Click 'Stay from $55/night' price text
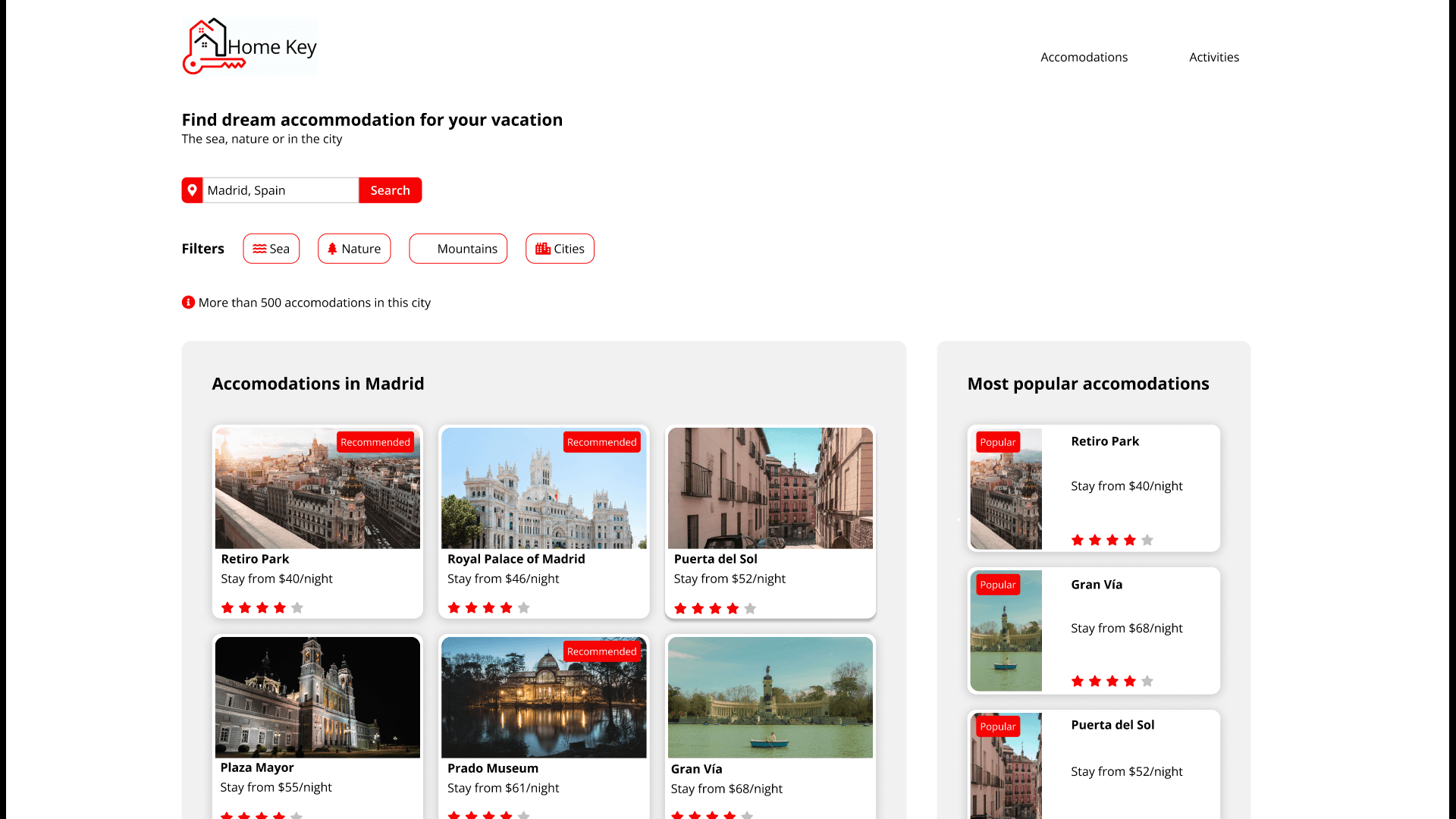 [276, 787]
